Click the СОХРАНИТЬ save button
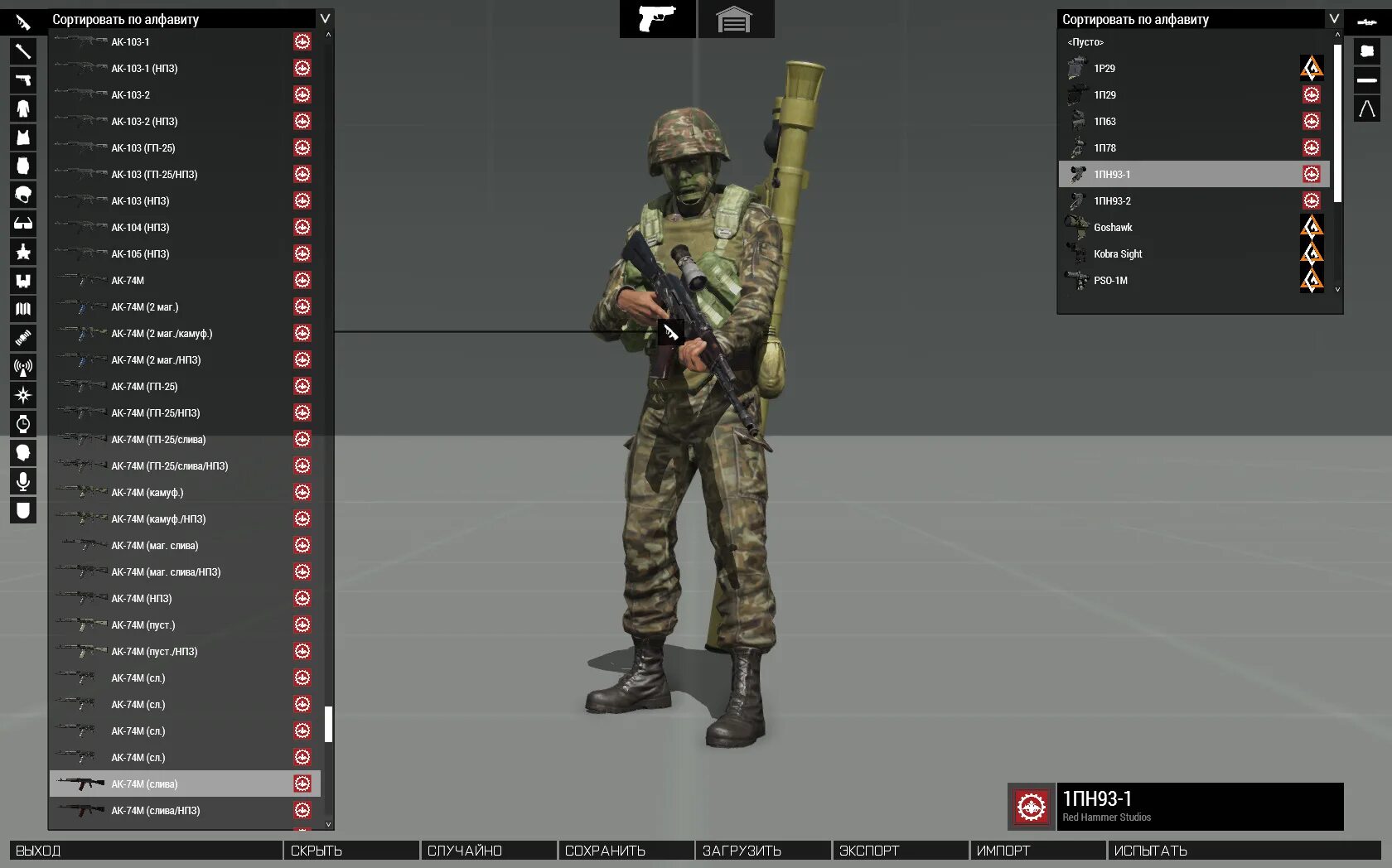Viewport: 1392px width, 868px height. pyautogui.click(x=626, y=851)
